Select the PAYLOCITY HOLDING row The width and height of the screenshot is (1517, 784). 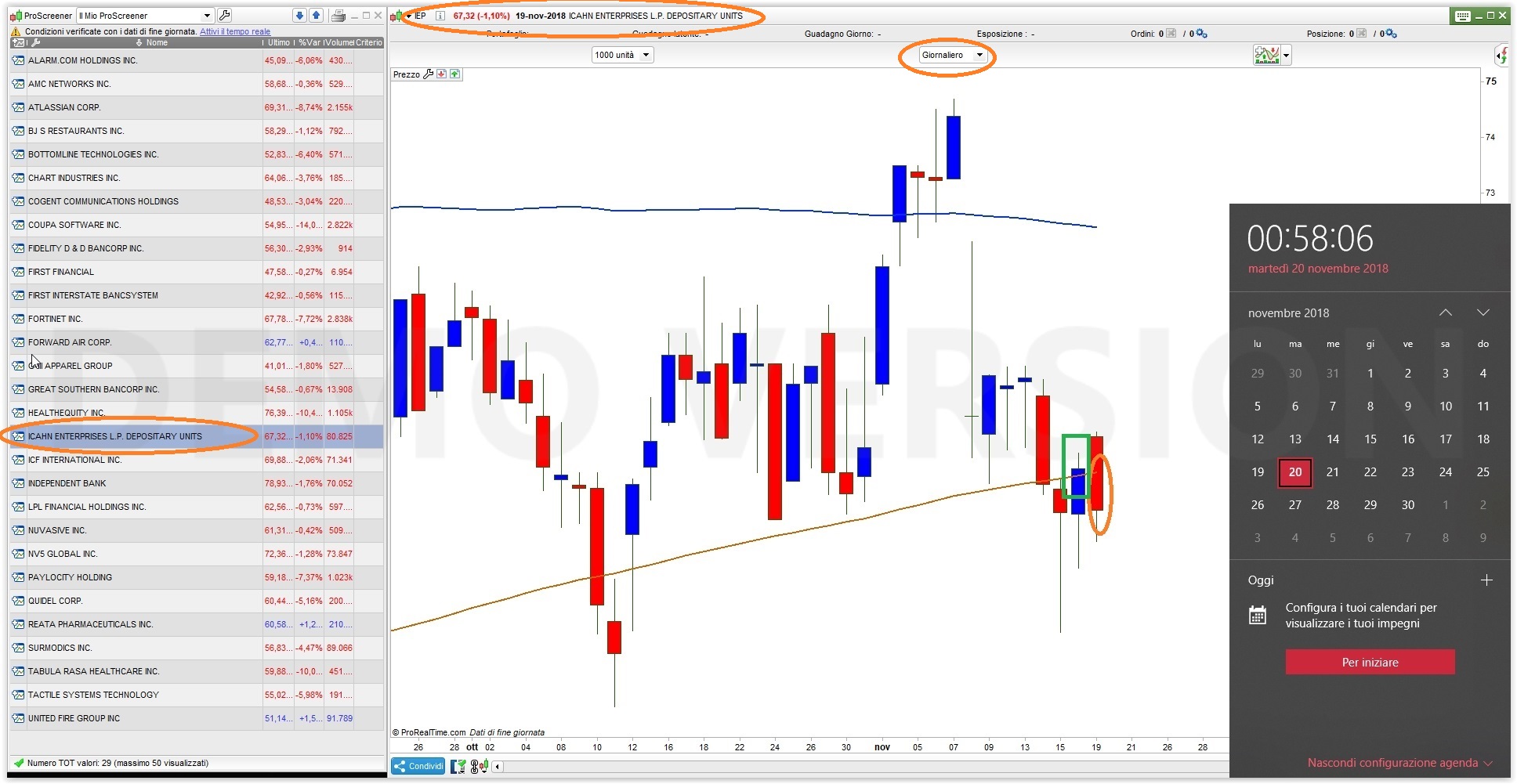pyautogui.click(x=197, y=577)
